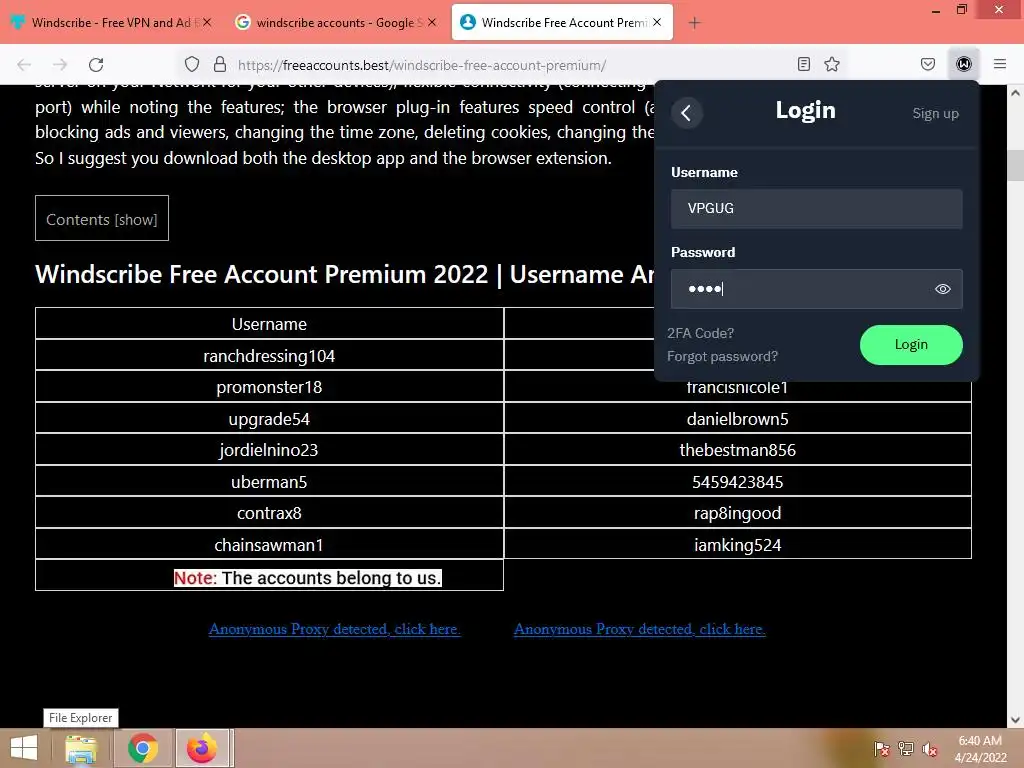Click the muted volume tray icon
Viewport: 1024px width, 768px height.
(929, 749)
